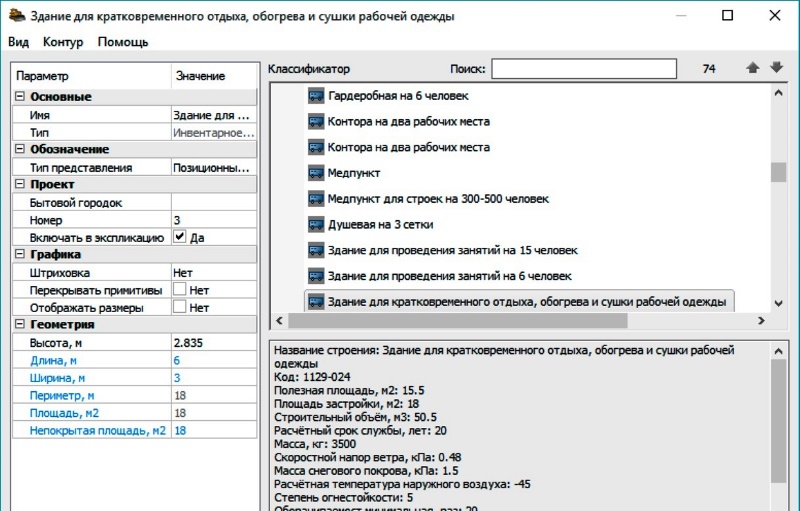Enable Перекрывать примитивы checkbox
This screenshot has width=800, height=511.
pyautogui.click(x=180, y=289)
